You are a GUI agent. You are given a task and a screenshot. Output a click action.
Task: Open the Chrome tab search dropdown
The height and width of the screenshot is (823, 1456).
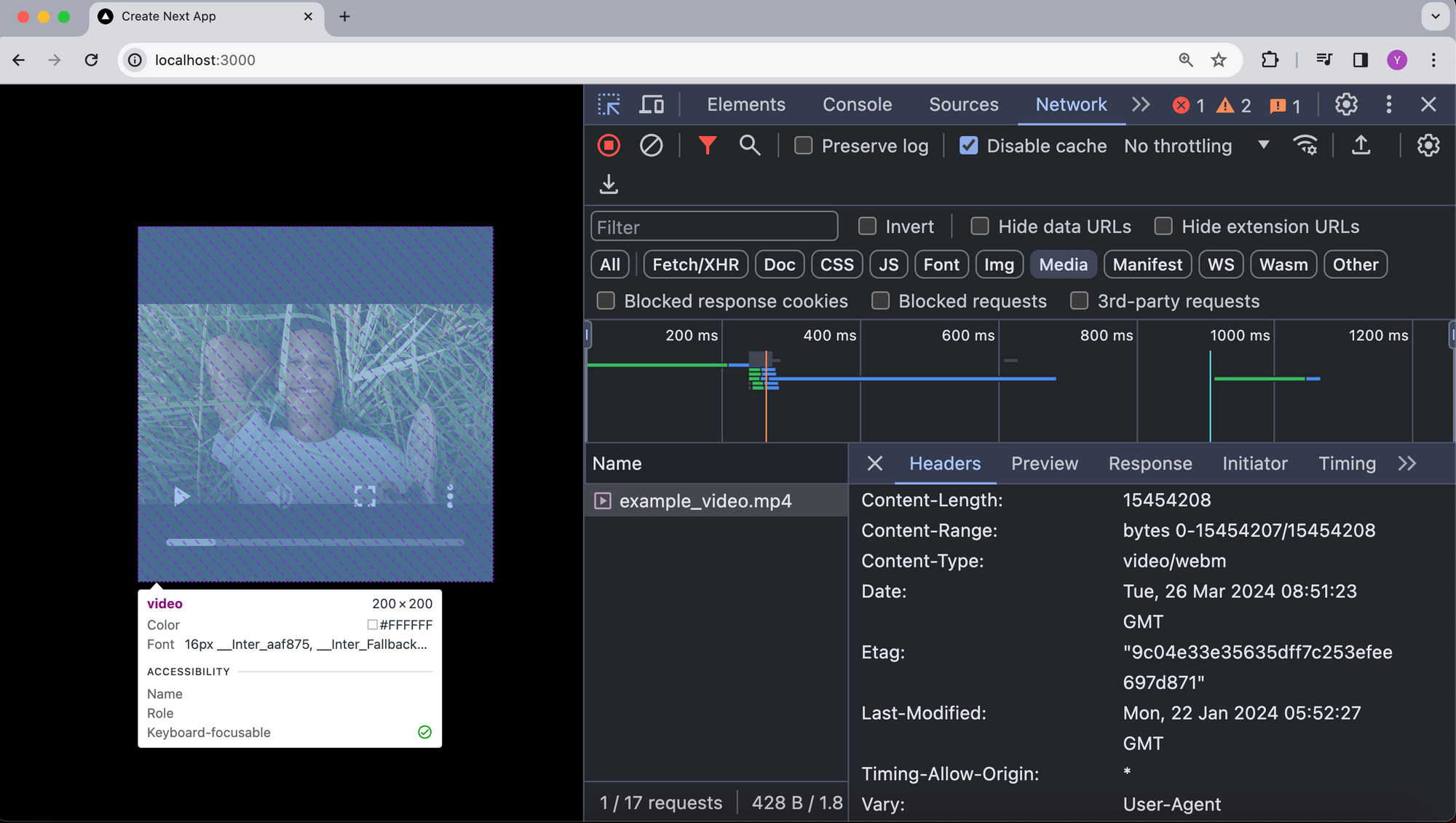click(x=1435, y=16)
